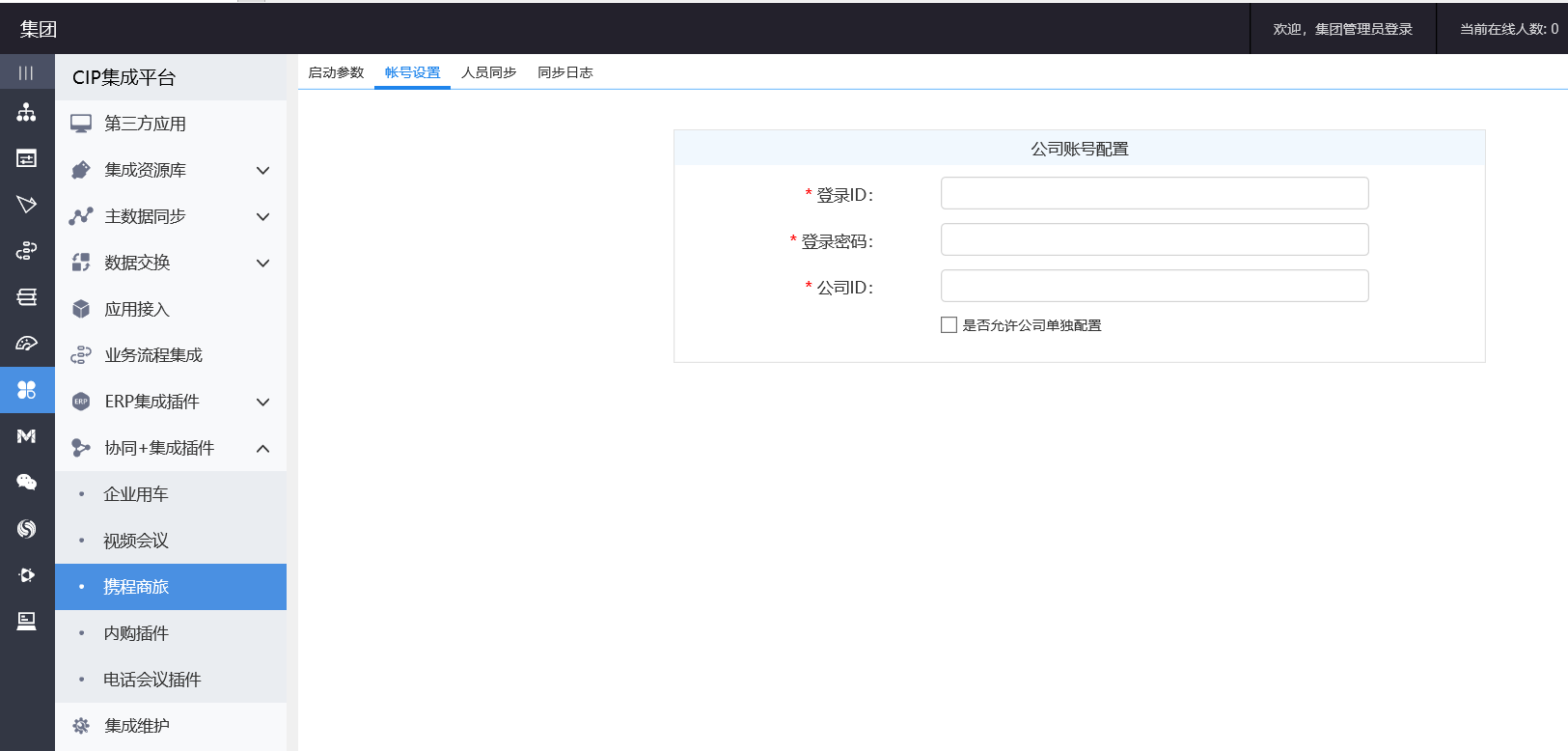Open 第三方应用 via monitor icon
The image size is (1568, 751).
81,124
